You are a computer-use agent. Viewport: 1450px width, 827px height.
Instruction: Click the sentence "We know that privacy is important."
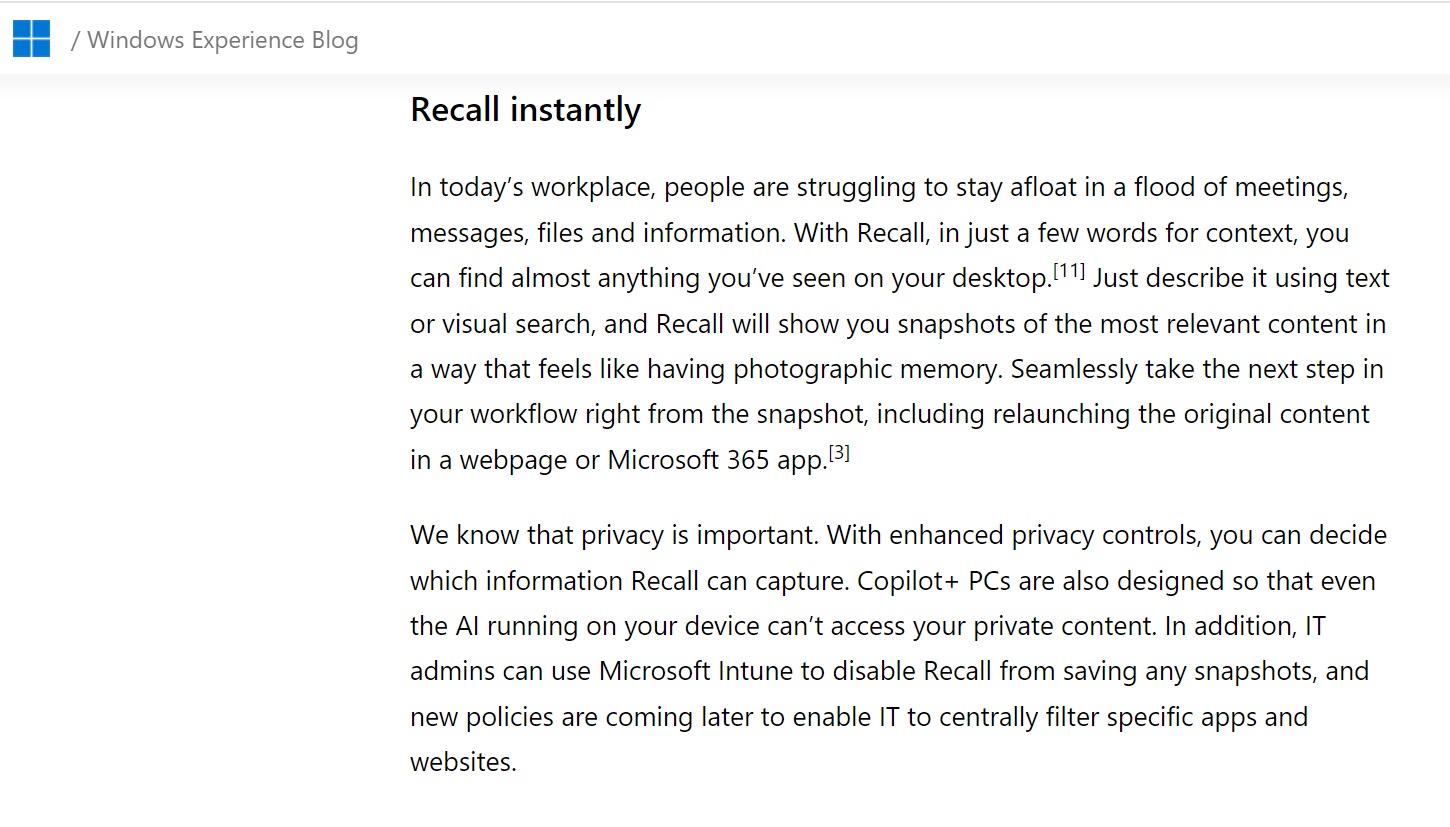[x=615, y=535]
